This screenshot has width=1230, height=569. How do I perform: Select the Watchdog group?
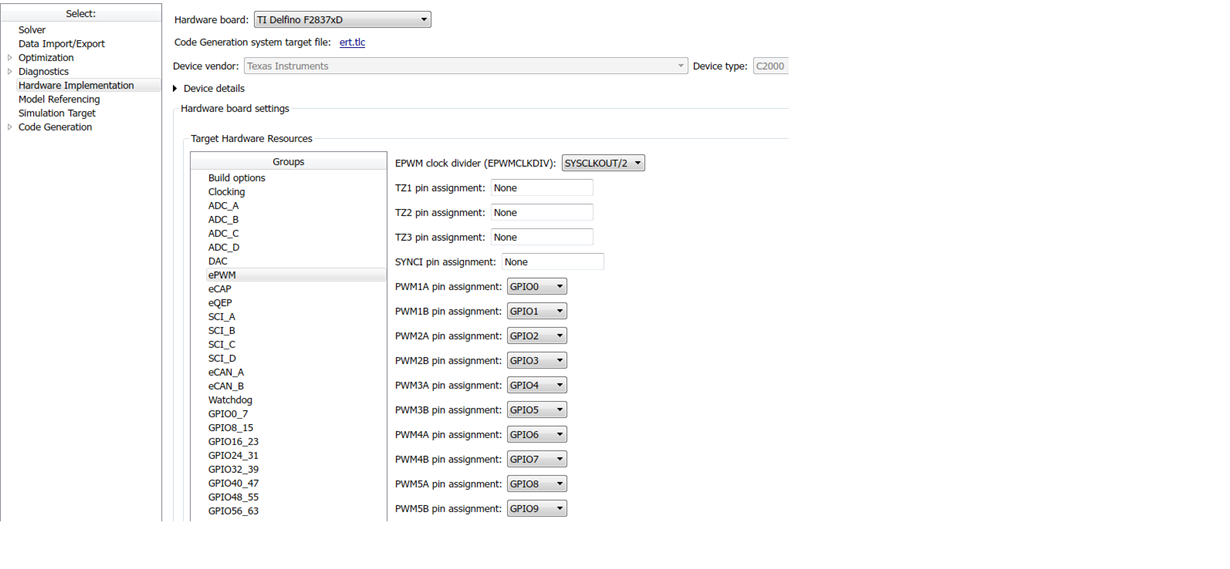[x=230, y=400]
